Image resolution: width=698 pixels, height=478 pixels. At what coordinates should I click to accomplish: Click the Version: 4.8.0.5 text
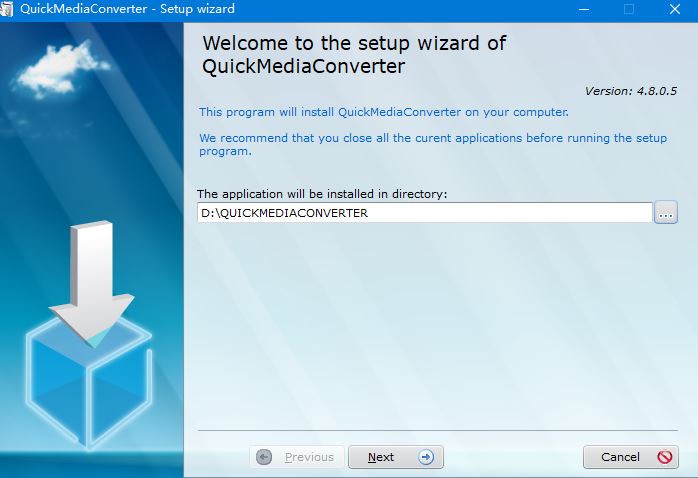631,91
